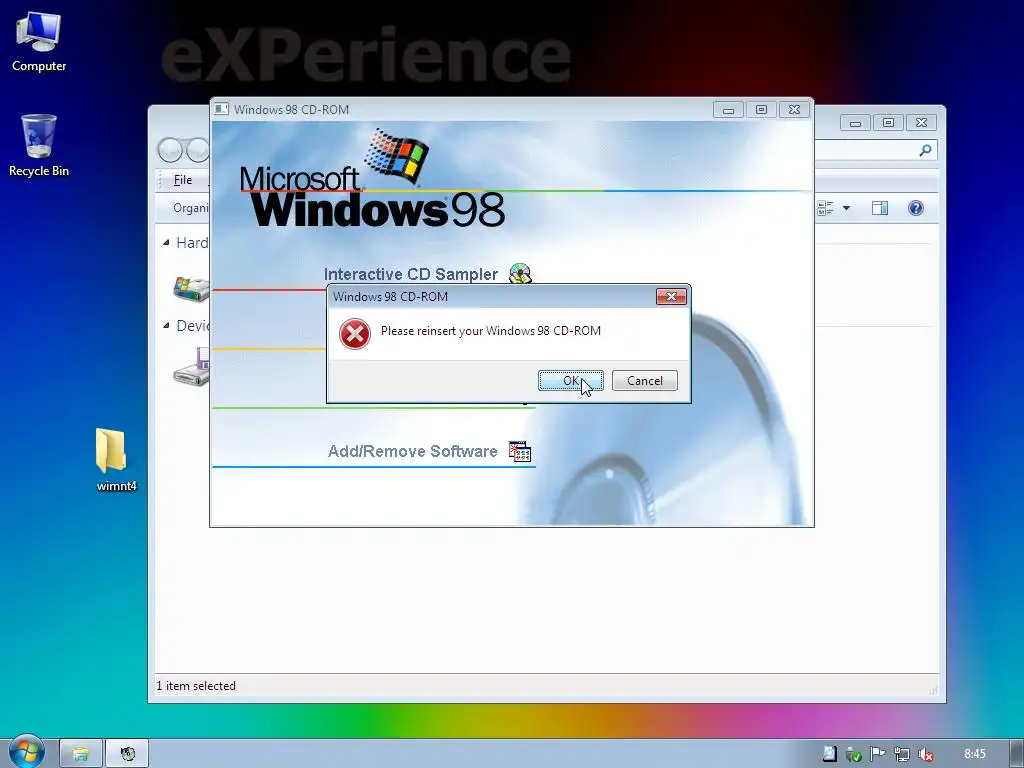Select the hard disk drive icon in Explorer
Viewport: 1024px width, 768px height.
point(191,289)
